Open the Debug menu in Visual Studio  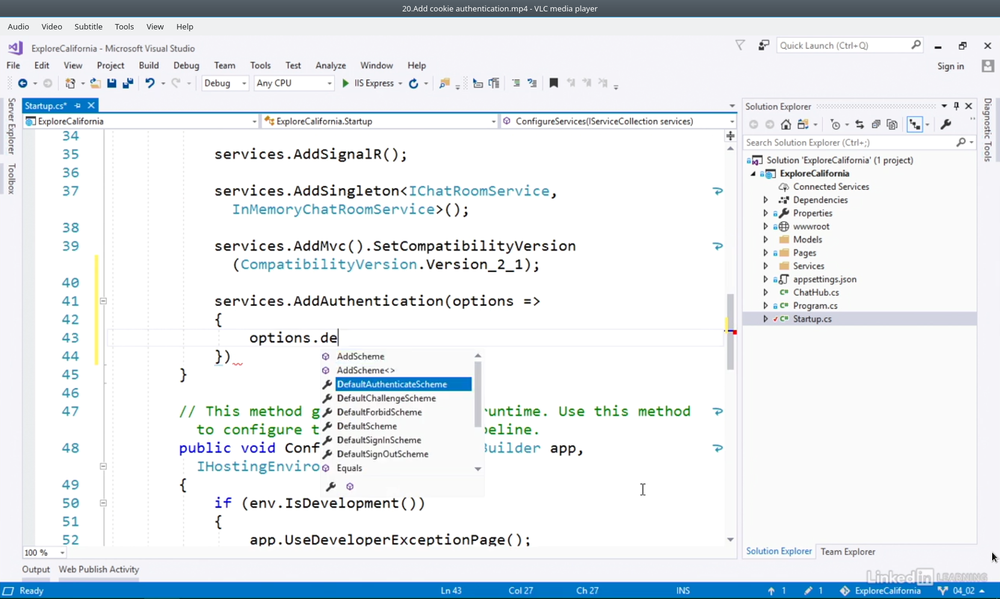tap(186, 66)
